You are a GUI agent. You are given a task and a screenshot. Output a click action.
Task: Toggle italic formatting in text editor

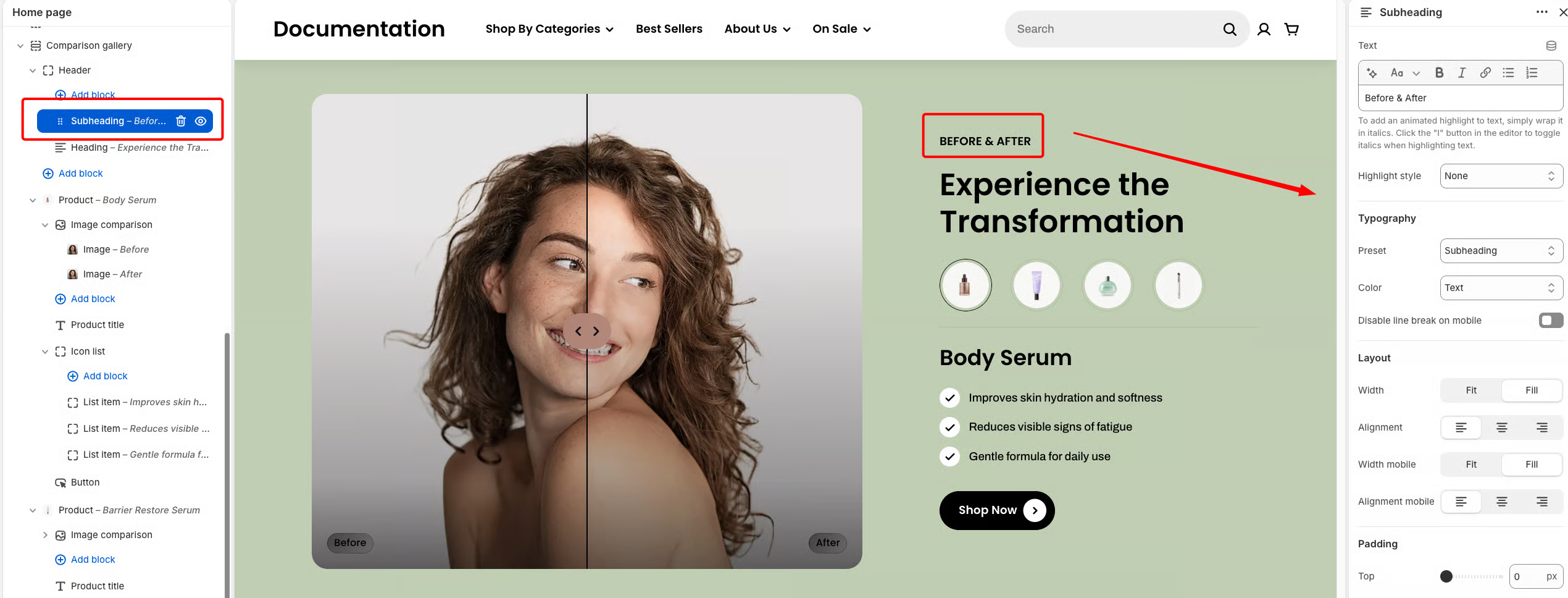(1461, 73)
